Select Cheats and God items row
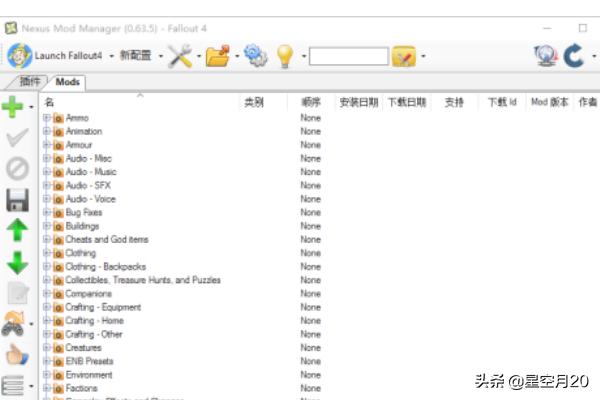The image size is (600, 400). pyautogui.click(x=107, y=239)
